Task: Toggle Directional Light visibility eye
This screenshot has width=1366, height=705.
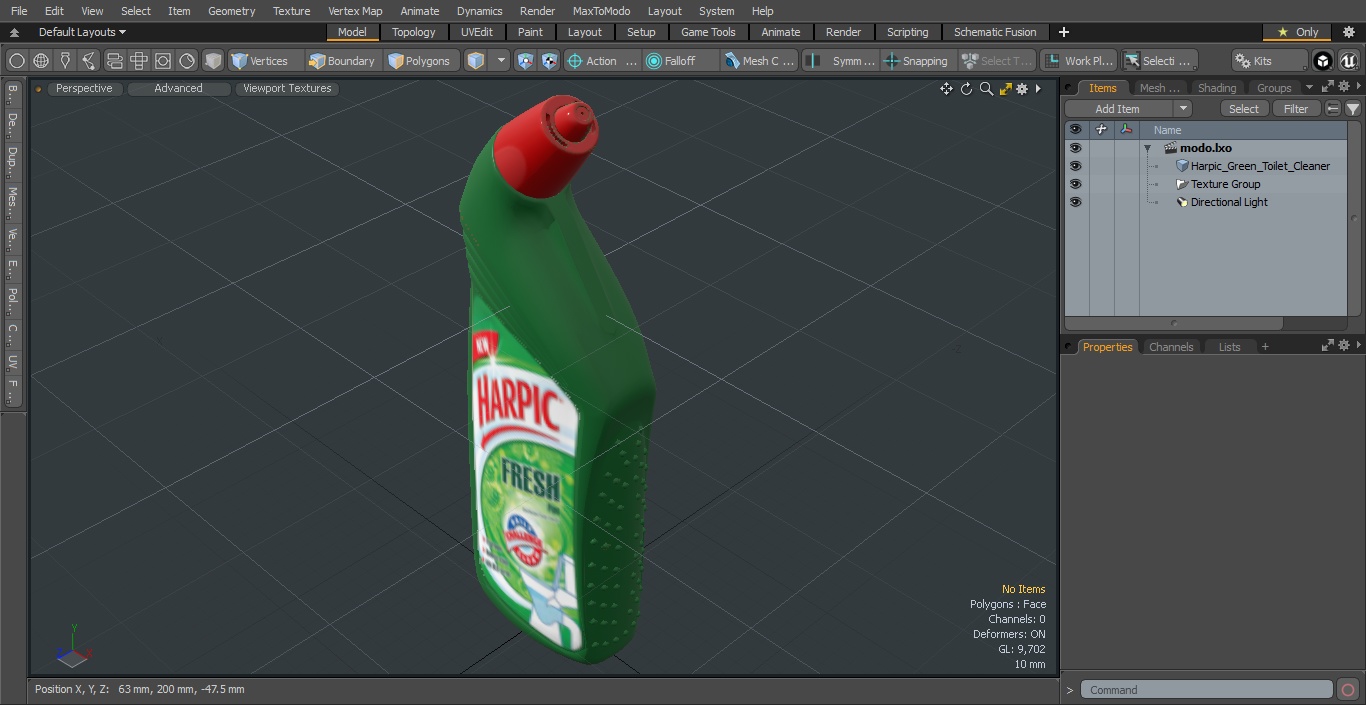Action: click(1075, 202)
